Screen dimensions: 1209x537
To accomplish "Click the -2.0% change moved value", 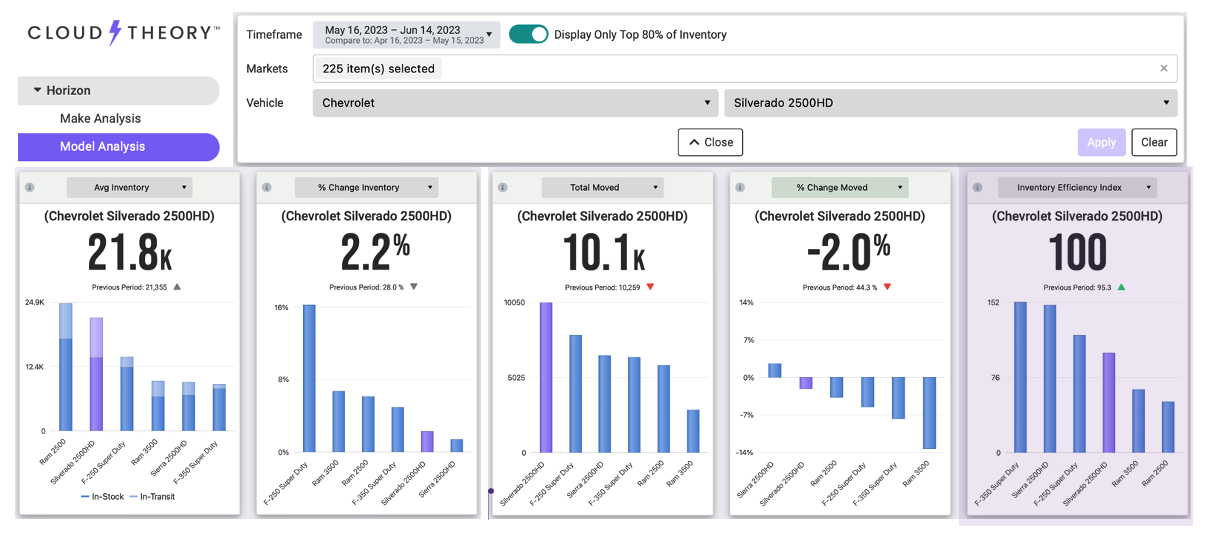I will (x=848, y=254).
